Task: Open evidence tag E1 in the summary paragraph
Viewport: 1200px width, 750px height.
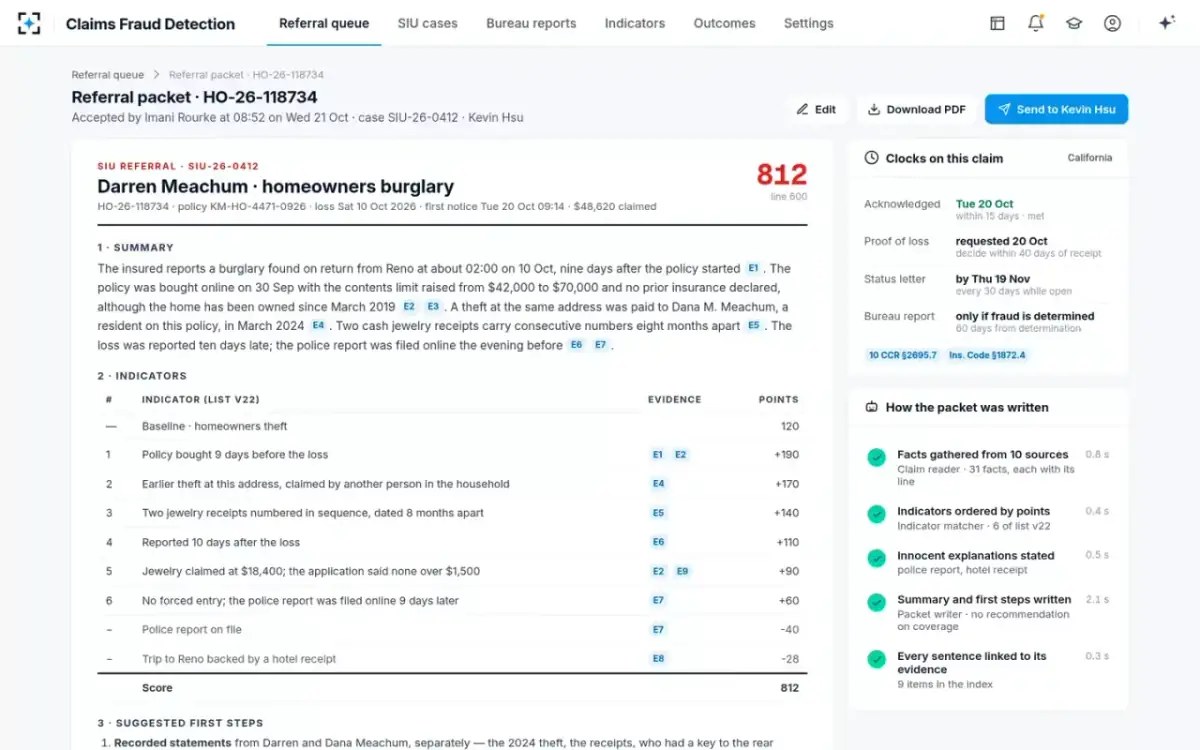Action: tap(754, 268)
